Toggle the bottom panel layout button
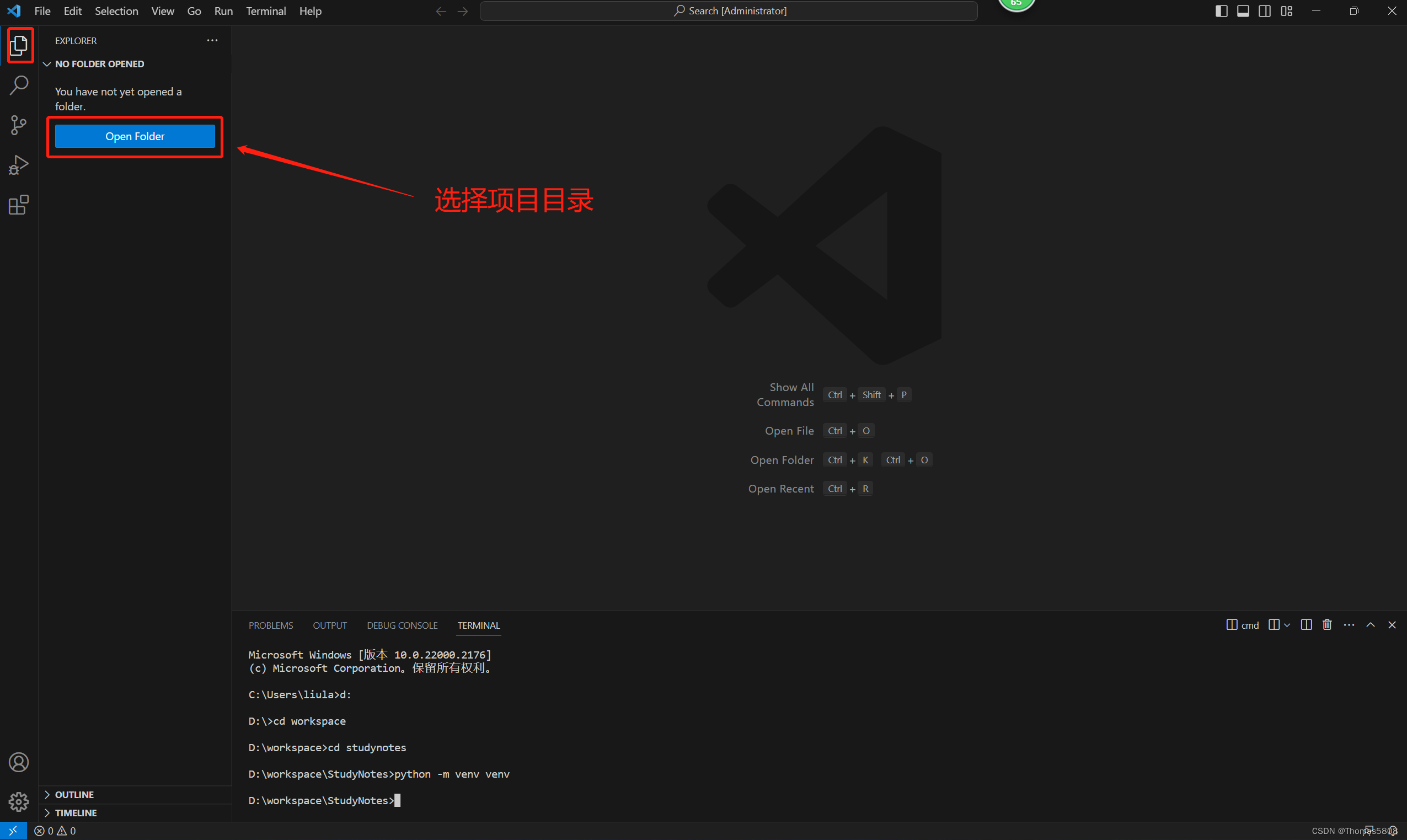Image resolution: width=1407 pixels, height=840 pixels. click(1243, 10)
